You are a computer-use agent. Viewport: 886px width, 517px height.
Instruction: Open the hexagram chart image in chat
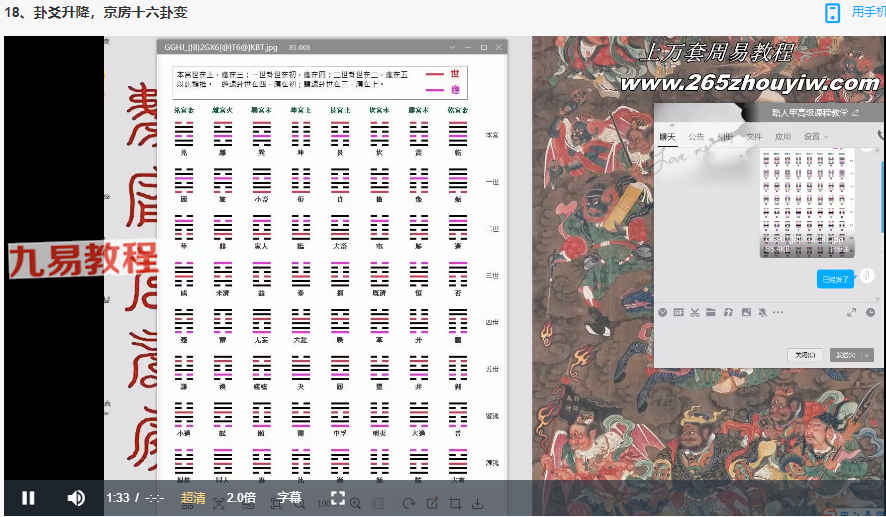(x=807, y=203)
